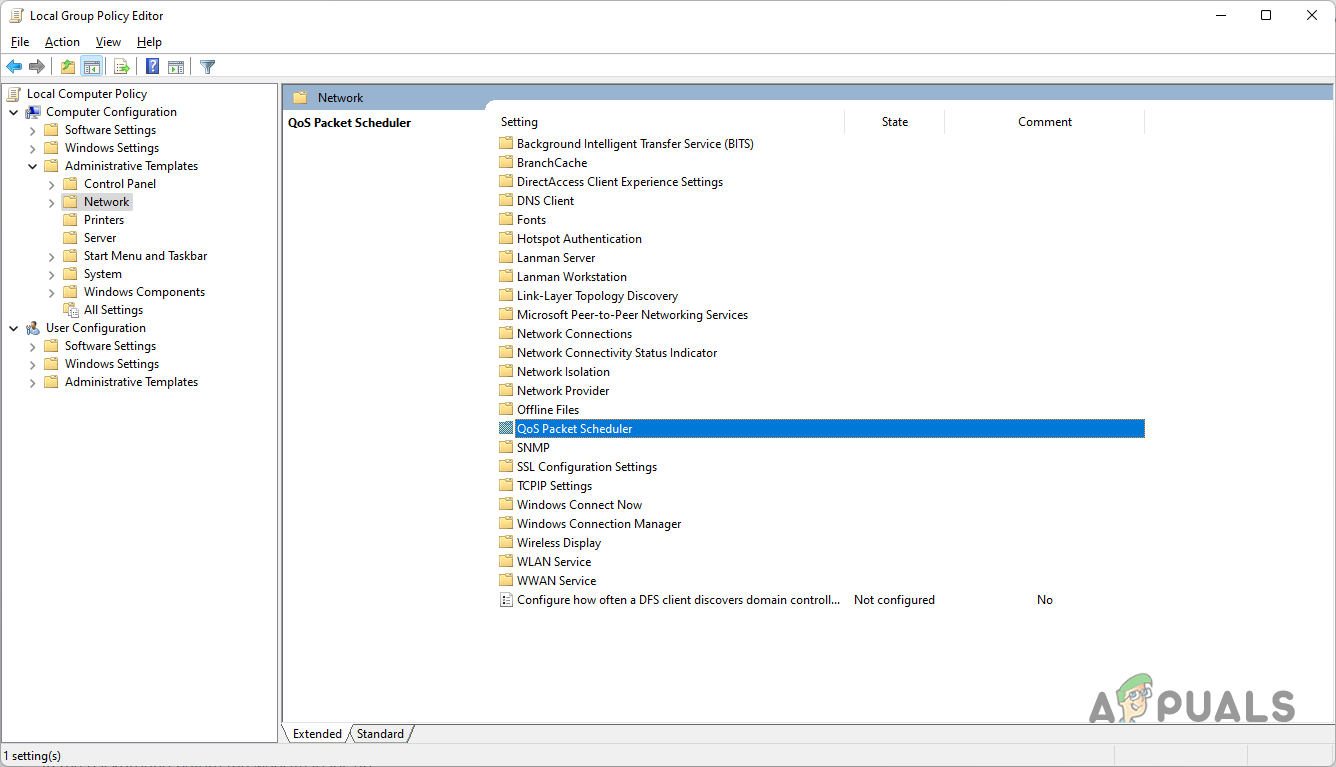Open the File menu
1336x767 pixels.
tap(20, 42)
